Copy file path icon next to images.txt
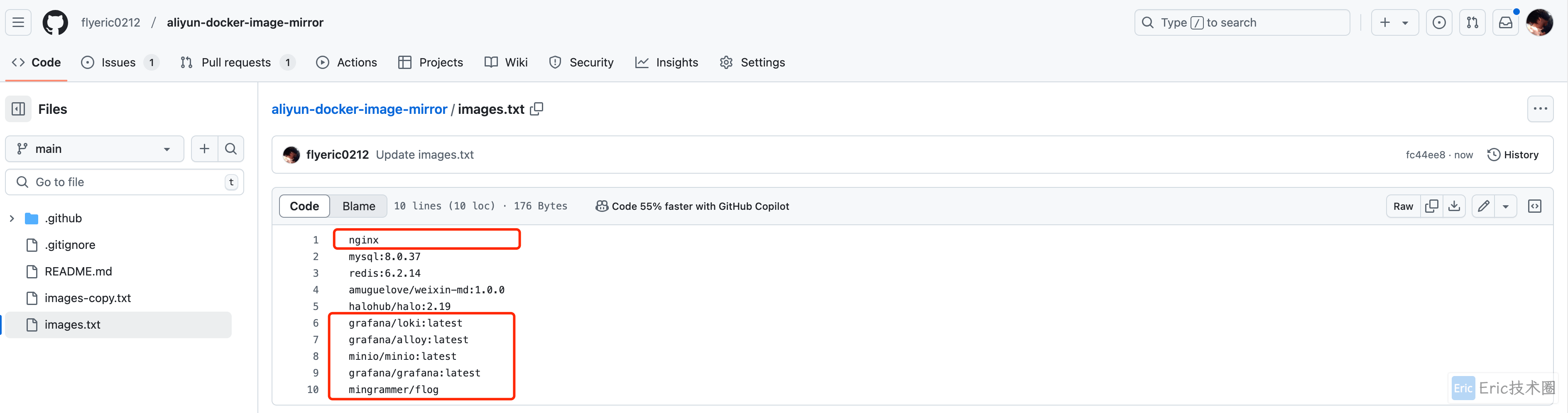The image size is (1568, 413). pos(536,109)
